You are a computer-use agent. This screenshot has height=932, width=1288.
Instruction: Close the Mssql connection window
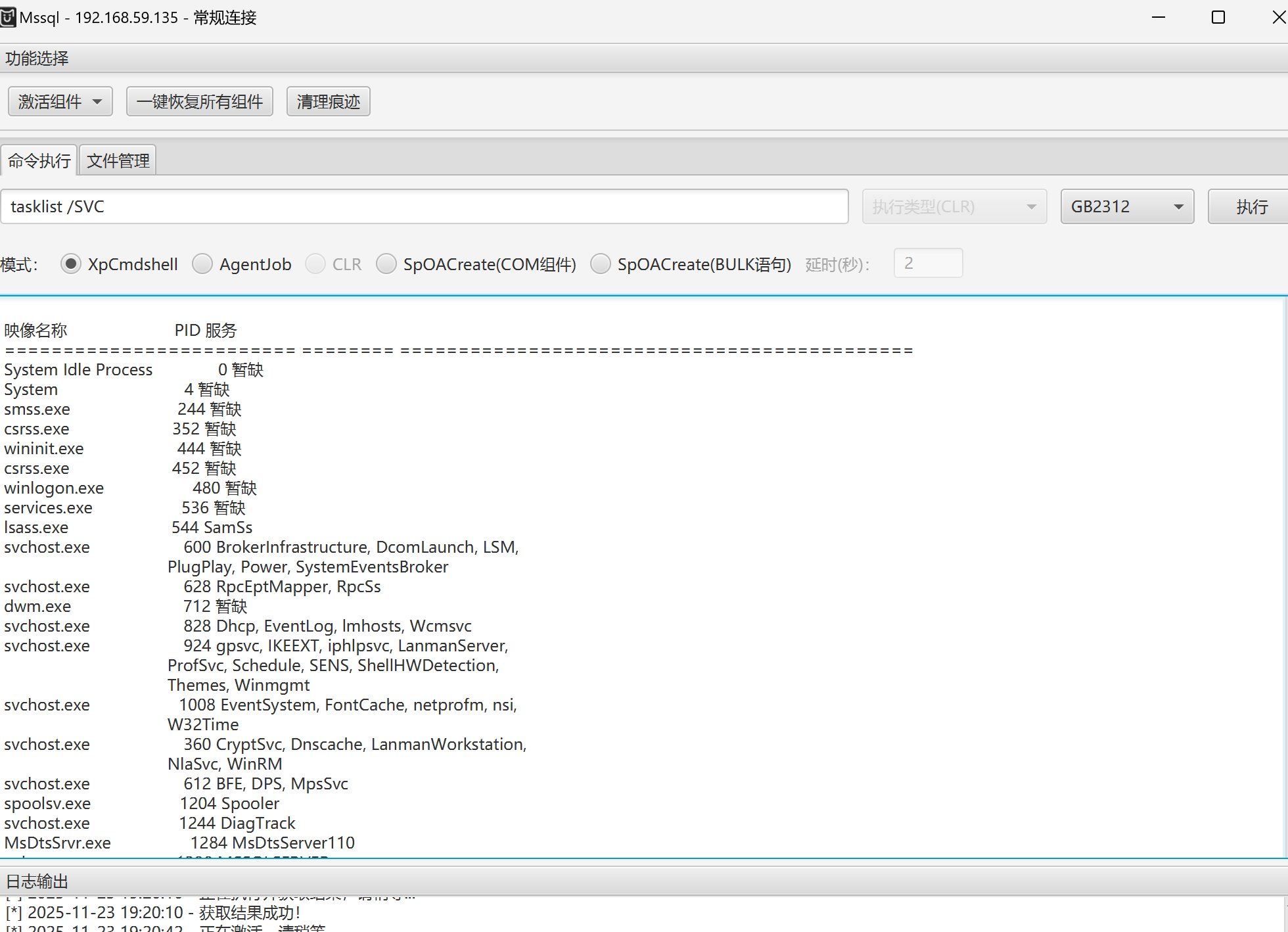tap(1278, 18)
